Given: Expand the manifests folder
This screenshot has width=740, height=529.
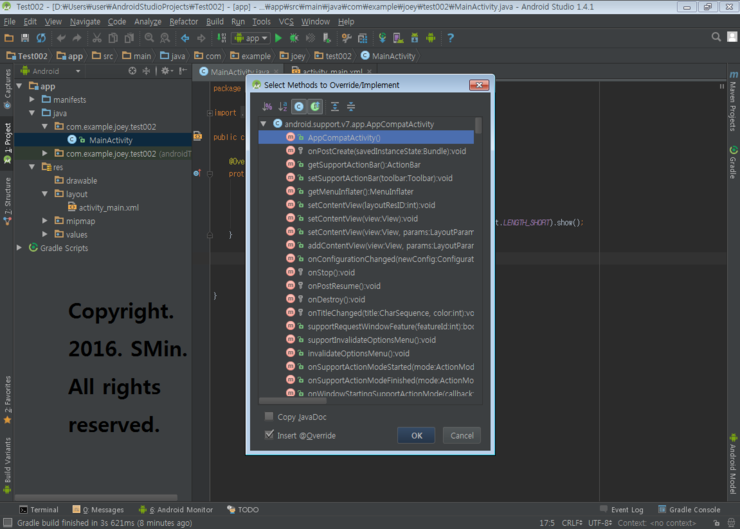Looking at the screenshot, I should 32,100.
